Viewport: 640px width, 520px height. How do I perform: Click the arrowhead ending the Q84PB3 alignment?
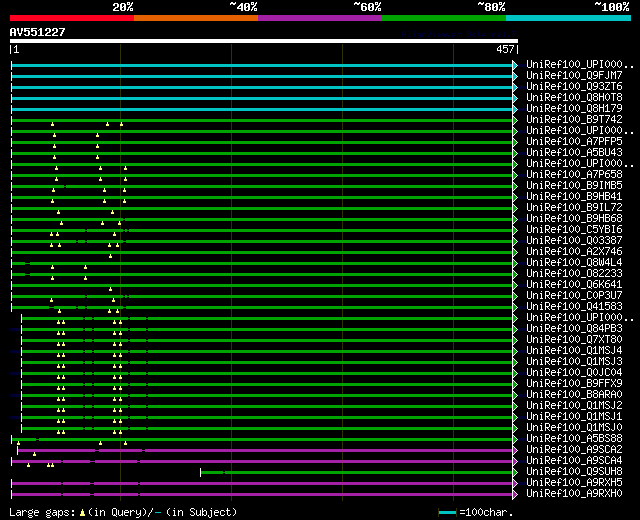(x=515, y=329)
